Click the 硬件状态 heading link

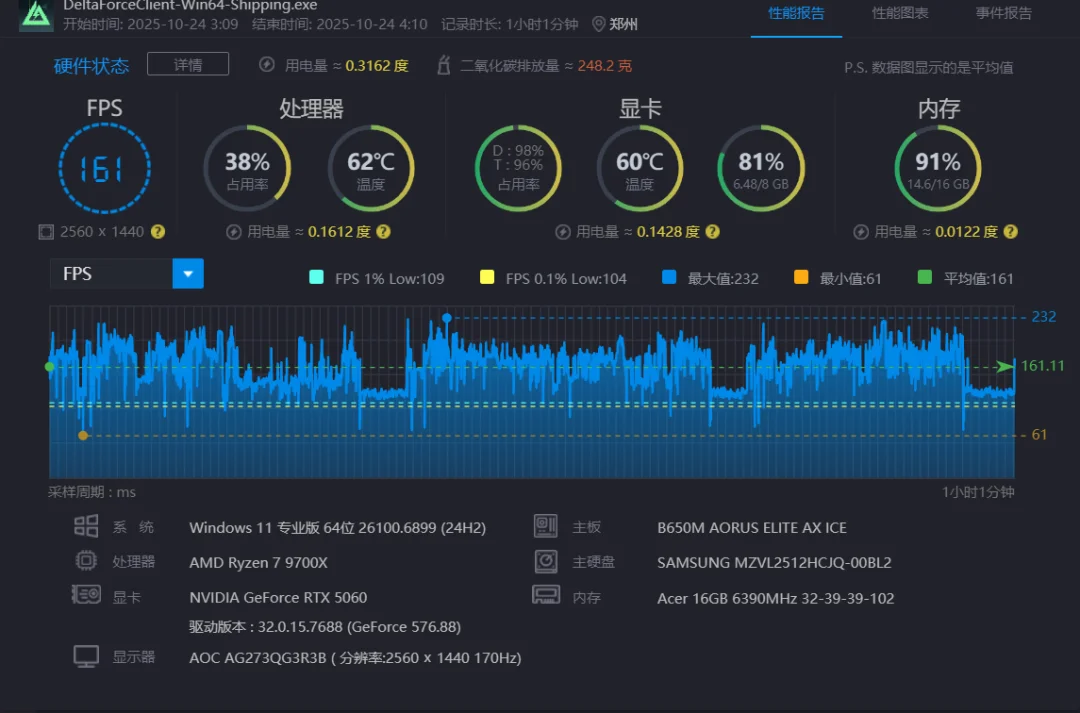coord(91,66)
